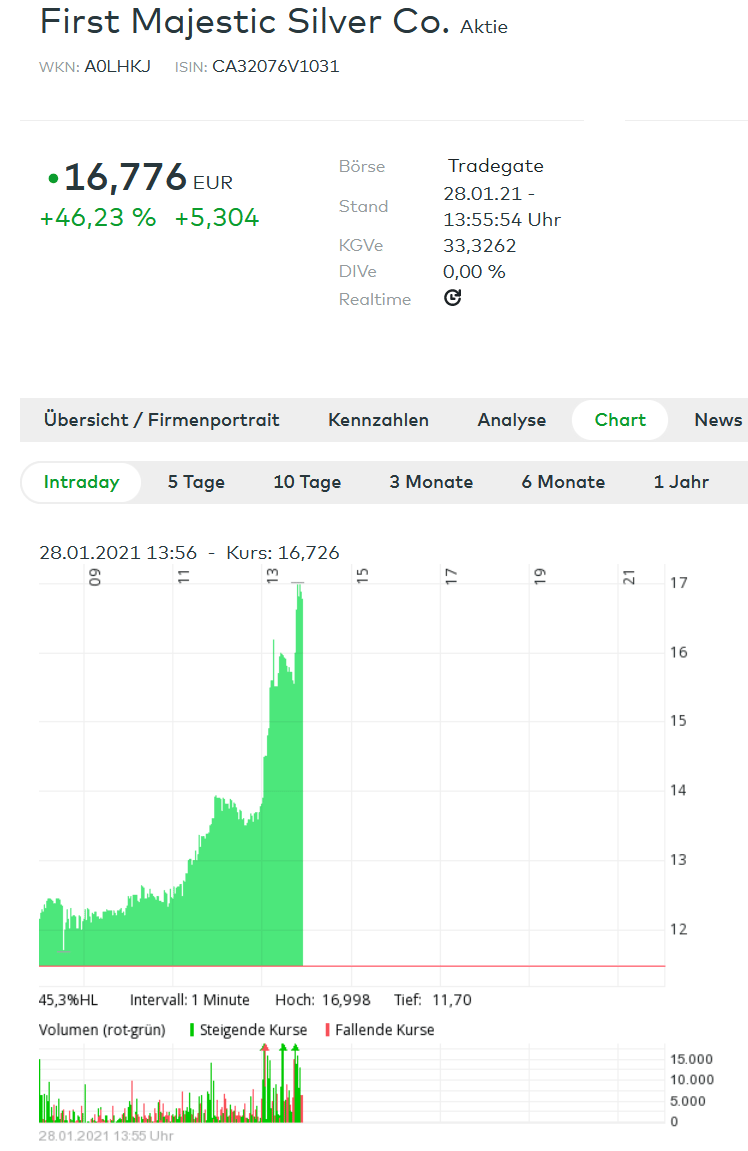This screenshot has width=748, height=1151.
Task: Go to the News tab
Action: click(x=718, y=420)
